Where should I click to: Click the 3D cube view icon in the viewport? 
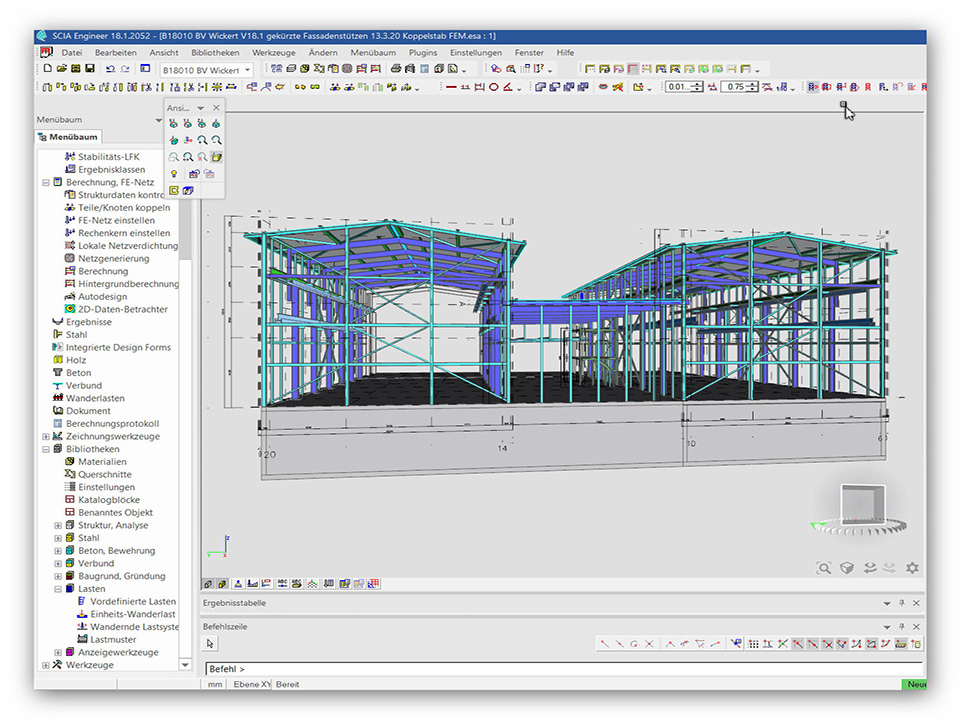coord(846,567)
